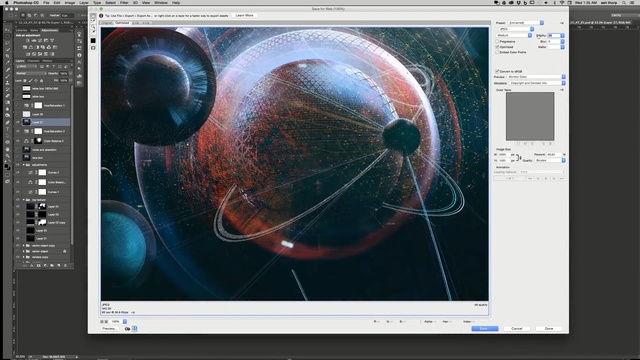Viewport: 640px width, 360px height.
Task: Toggle the Optimized checkbox
Action: pyautogui.click(x=497, y=47)
